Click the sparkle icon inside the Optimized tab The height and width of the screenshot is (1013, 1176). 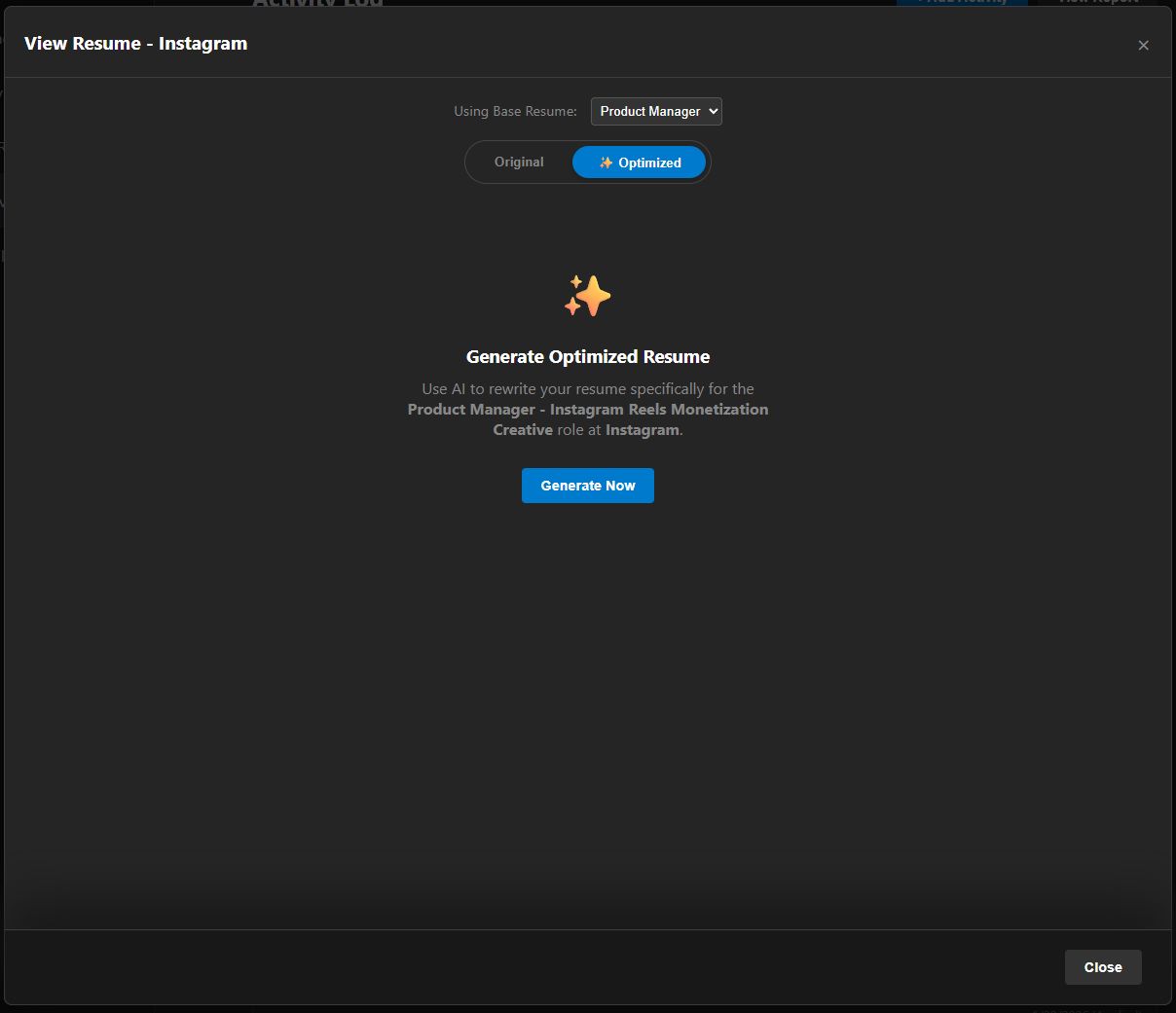[x=606, y=163]
